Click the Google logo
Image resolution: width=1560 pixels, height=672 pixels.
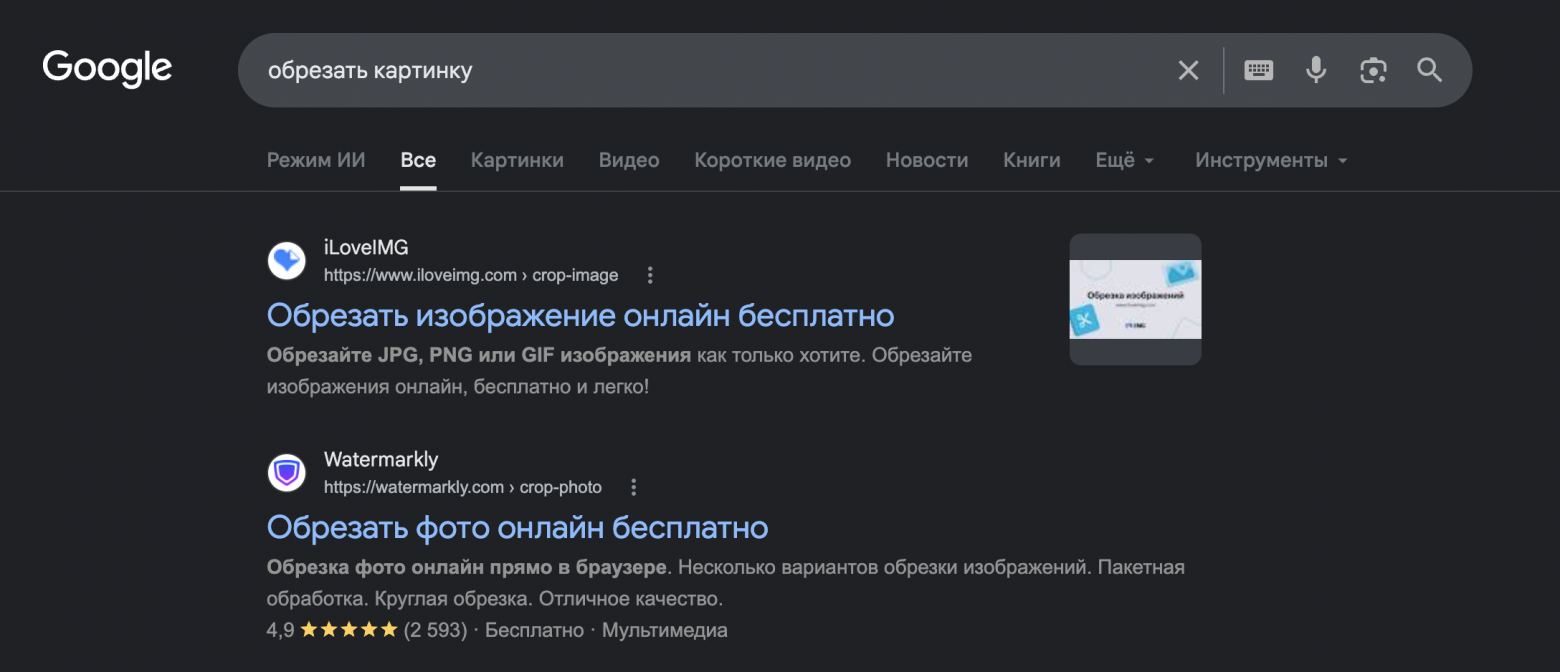(x=107, y=69)
